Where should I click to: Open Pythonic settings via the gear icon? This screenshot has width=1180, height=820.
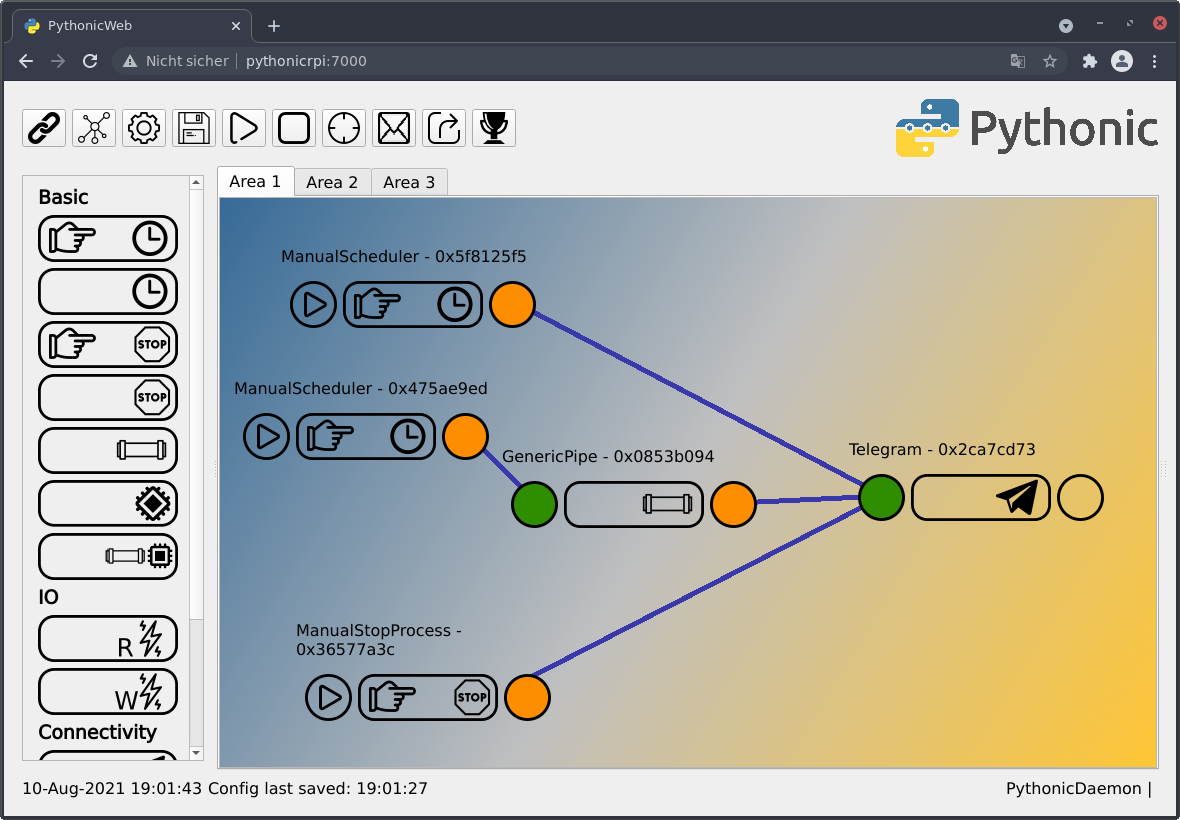tap(143, 128)
